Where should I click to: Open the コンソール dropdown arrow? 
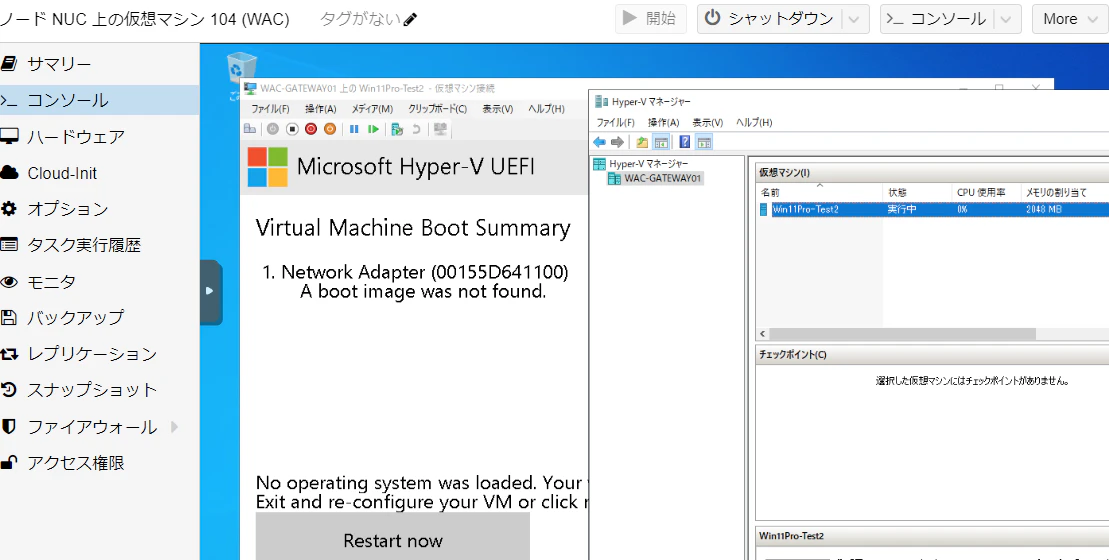[x=1006, y=19]
